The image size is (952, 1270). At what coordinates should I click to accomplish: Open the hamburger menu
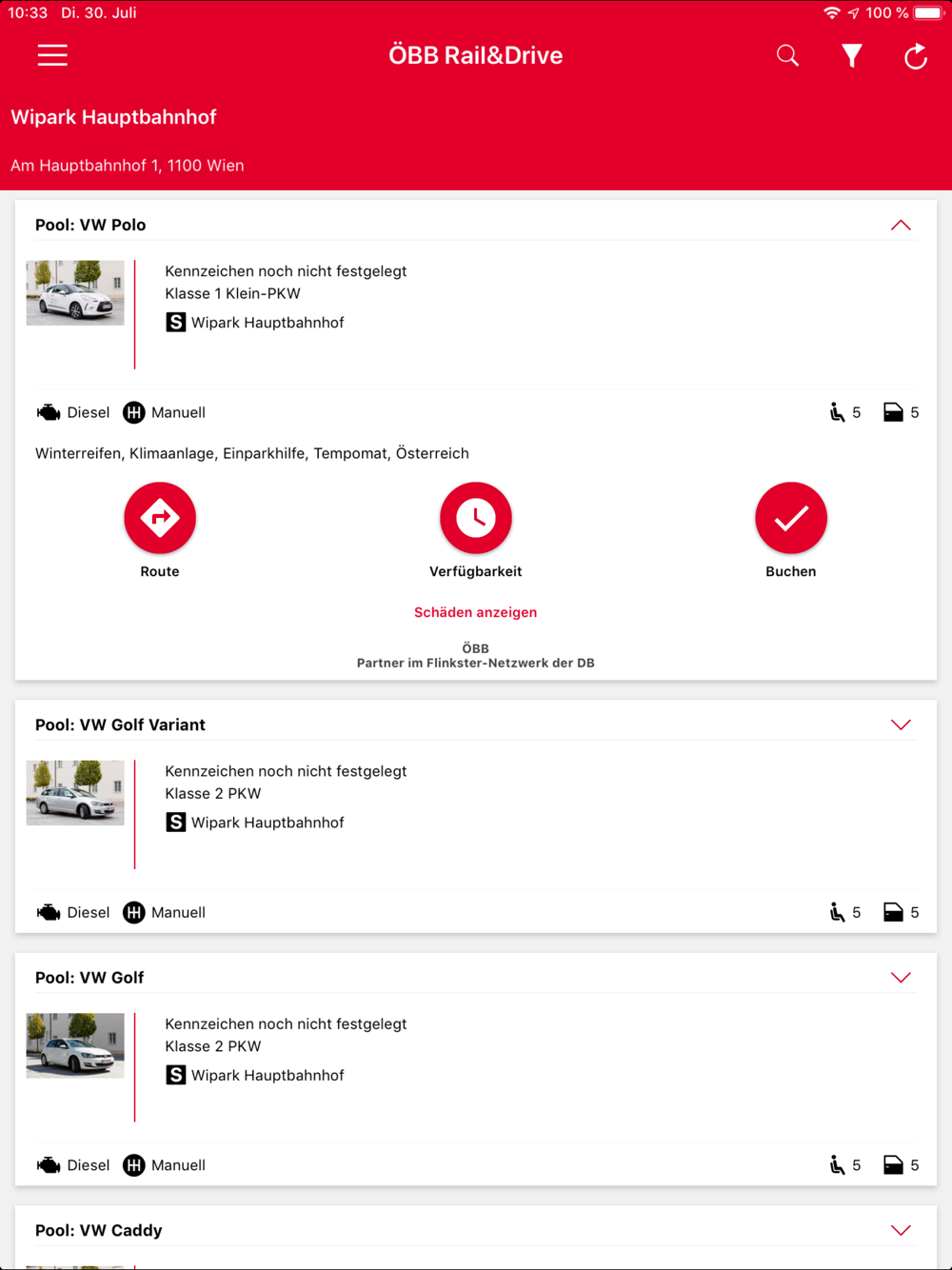(x=52, y=55)
